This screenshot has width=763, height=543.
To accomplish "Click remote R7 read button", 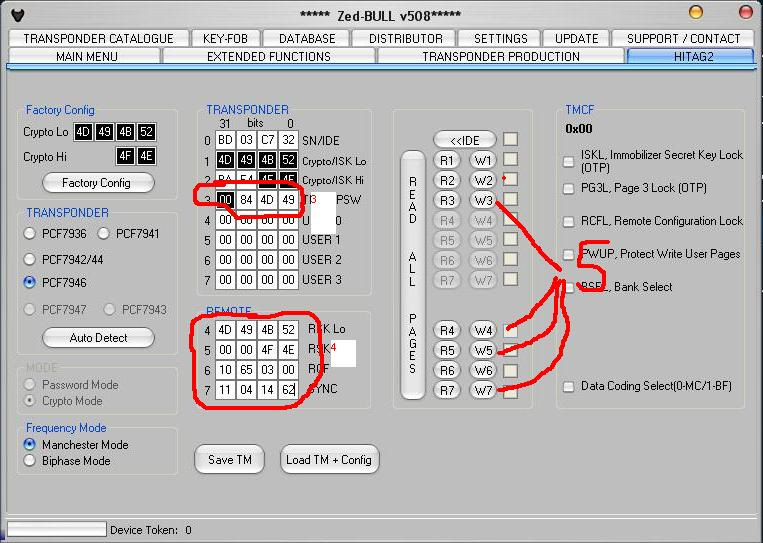I will click(x=446, y=390).
